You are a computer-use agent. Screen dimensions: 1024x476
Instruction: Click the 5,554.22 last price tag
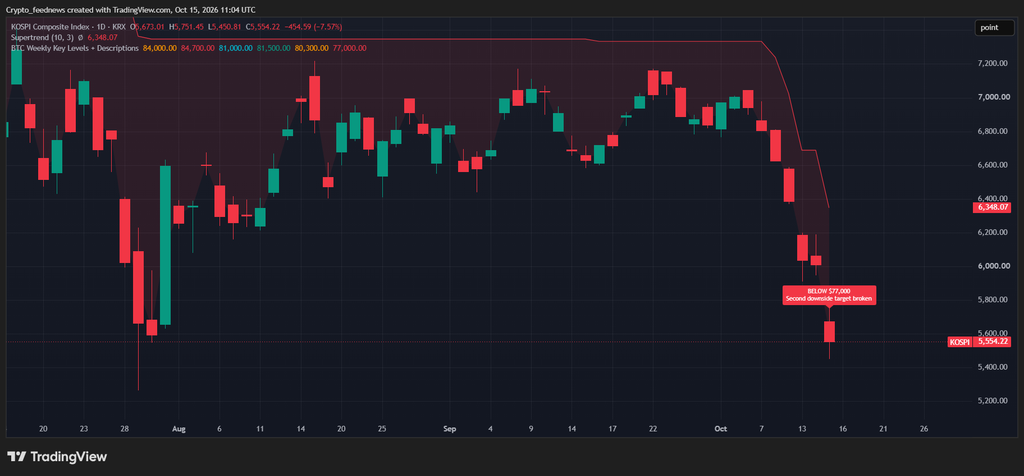[992, 341]
